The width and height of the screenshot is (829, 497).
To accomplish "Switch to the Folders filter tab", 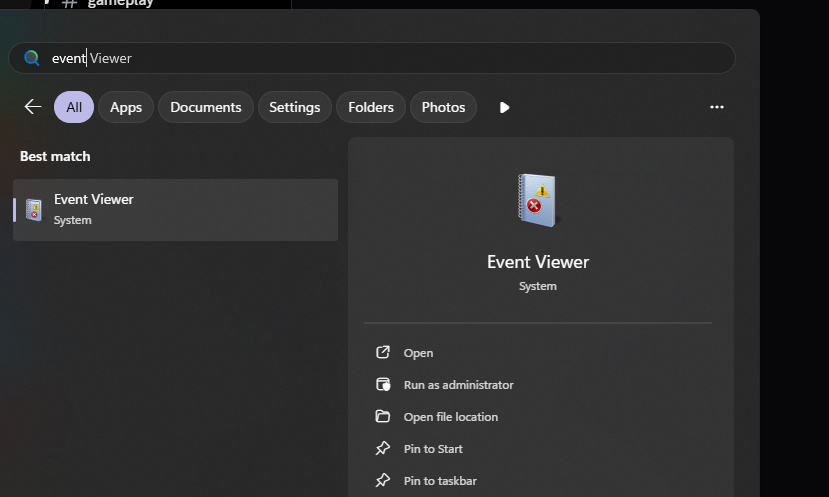I will coord(371,107).
